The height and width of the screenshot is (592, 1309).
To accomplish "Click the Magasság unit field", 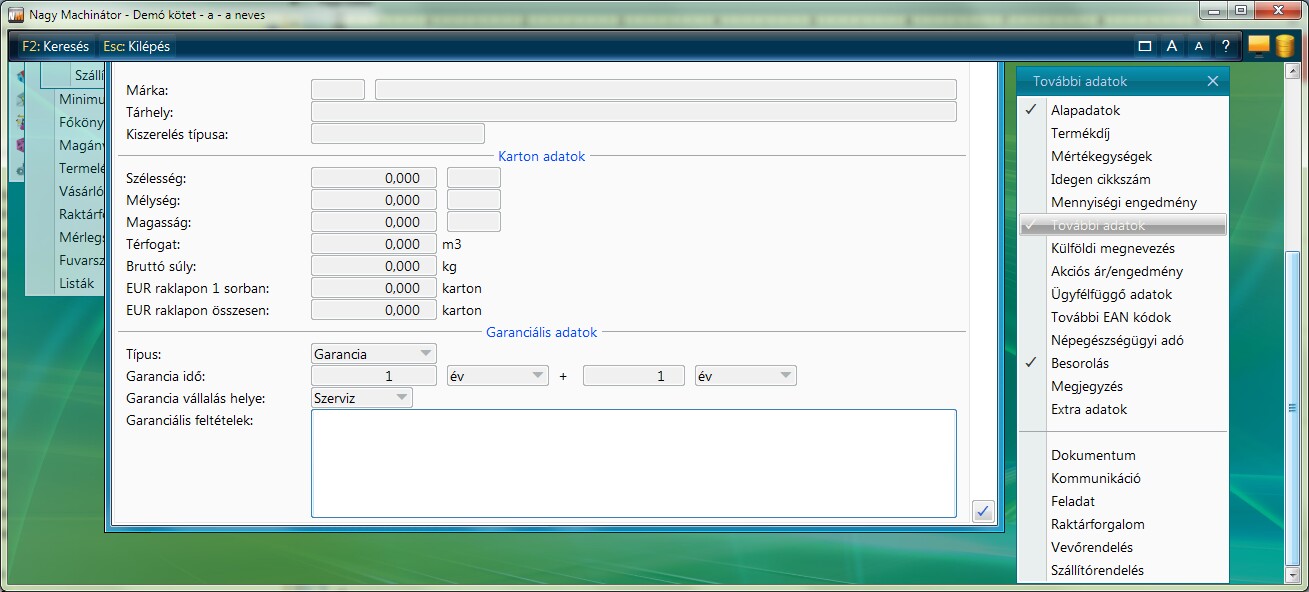I will (x=474, y=222).
